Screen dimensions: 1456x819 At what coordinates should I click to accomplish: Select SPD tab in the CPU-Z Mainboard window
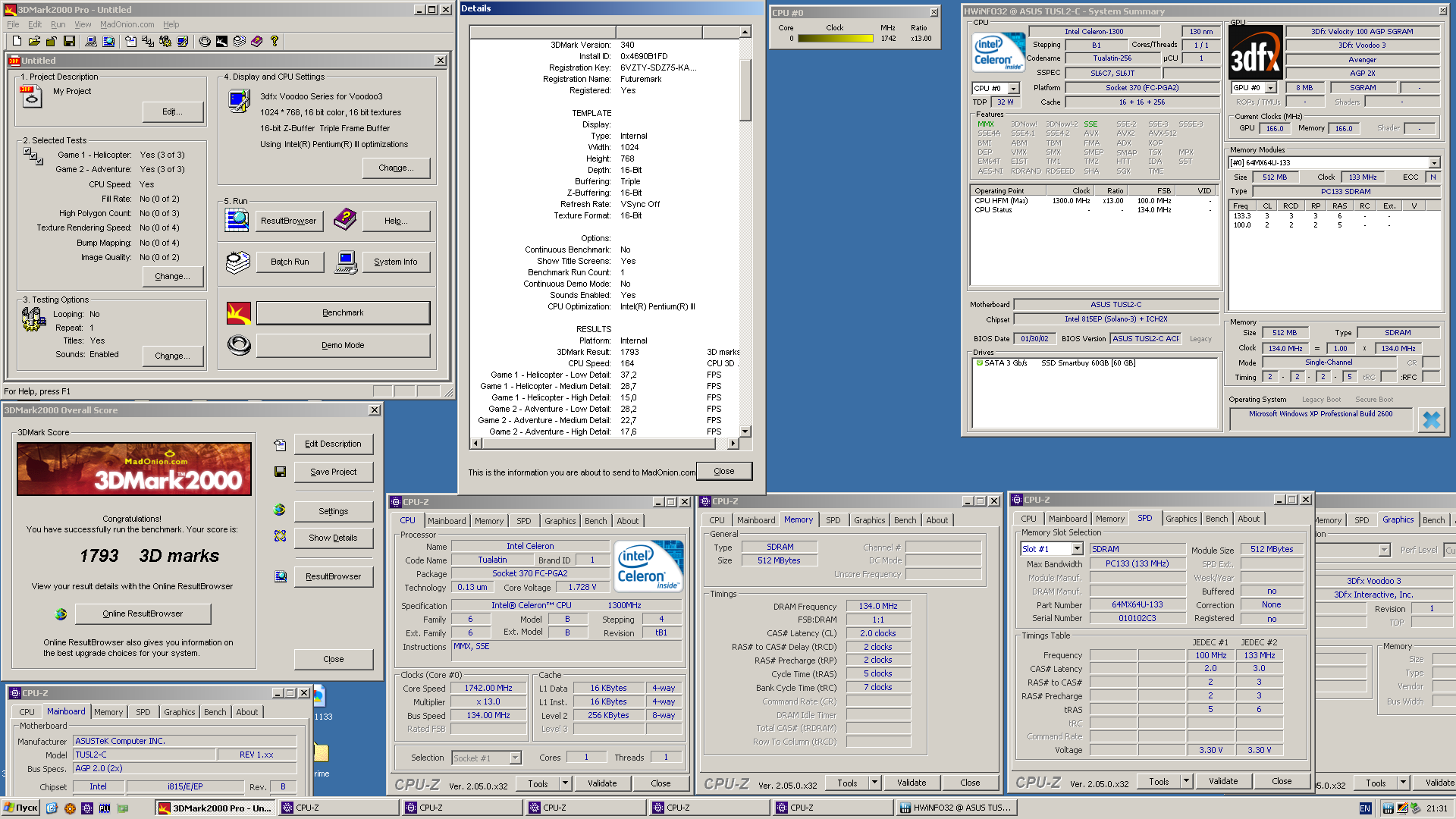coord(143,712)
